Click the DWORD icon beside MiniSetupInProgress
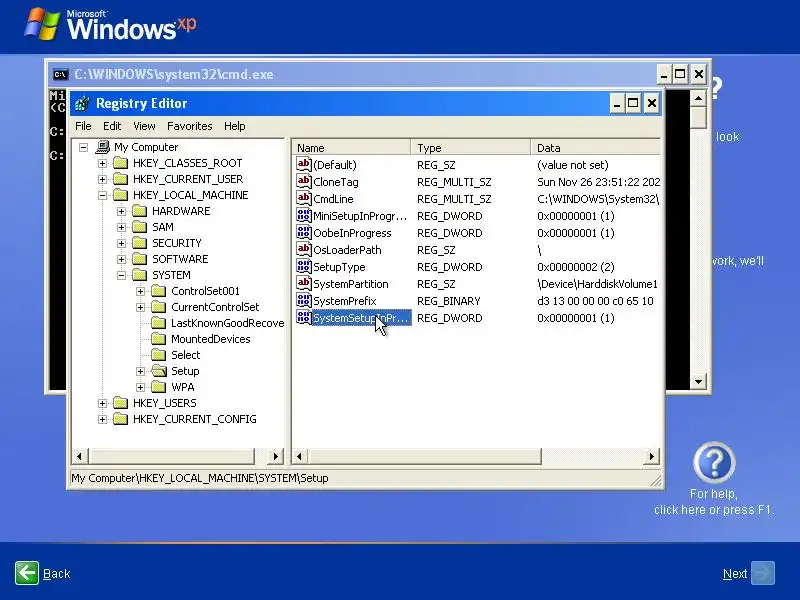The image size is (800, 600). 304,216
